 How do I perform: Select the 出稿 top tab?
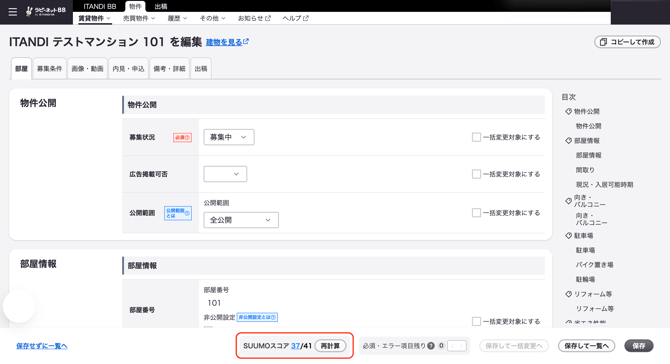[x=161, y=6]
